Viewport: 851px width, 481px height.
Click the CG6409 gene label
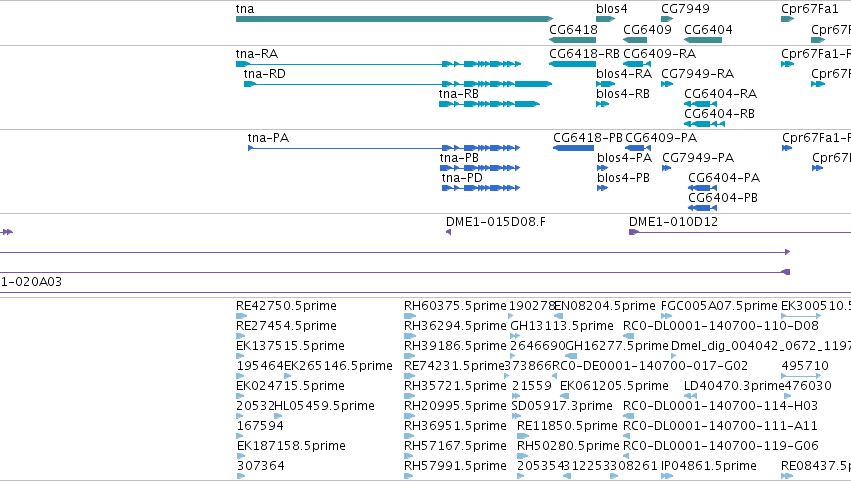click(x=647, y=29)
